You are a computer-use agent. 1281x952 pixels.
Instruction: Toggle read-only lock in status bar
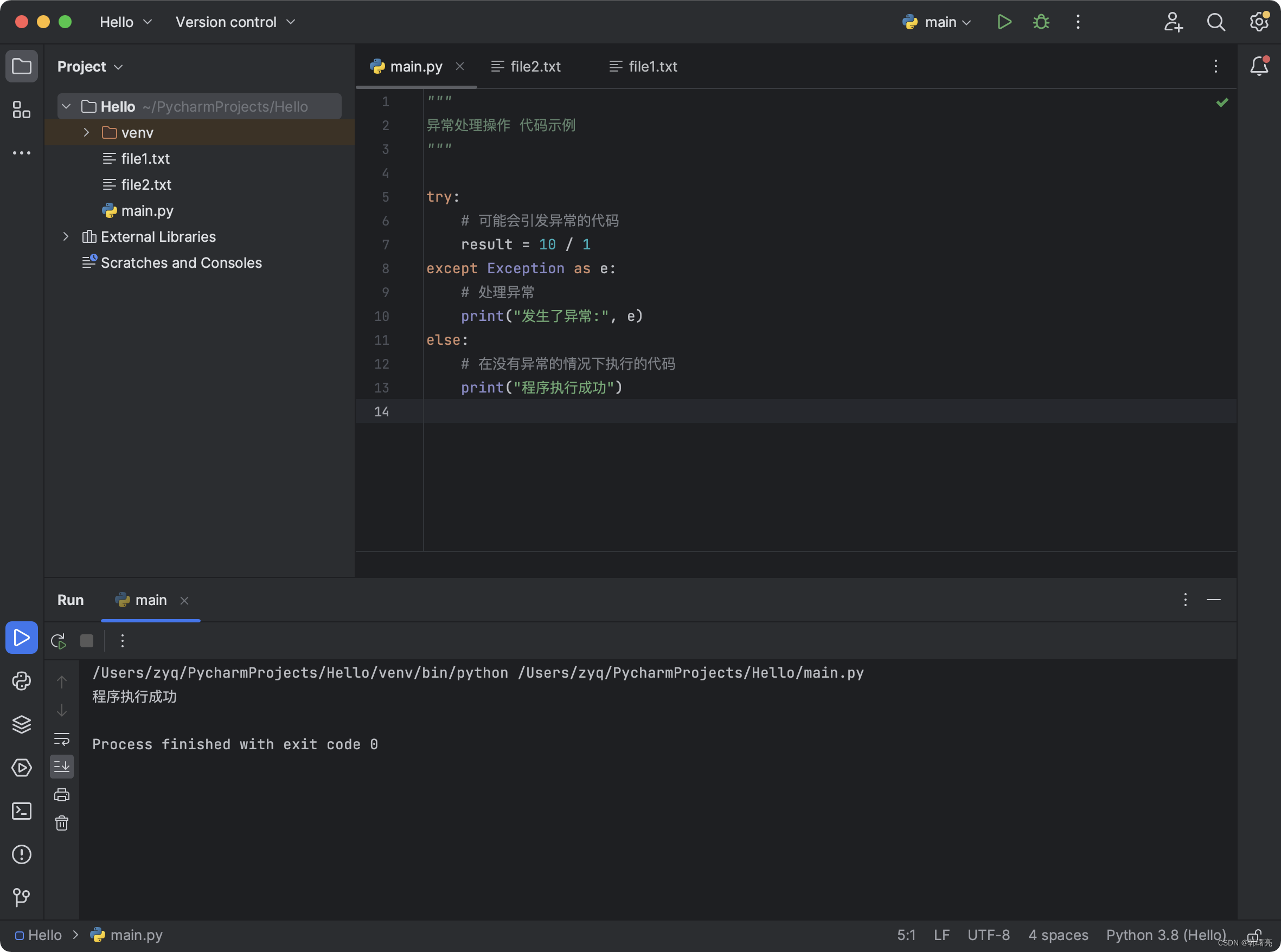coord(1253,935)
